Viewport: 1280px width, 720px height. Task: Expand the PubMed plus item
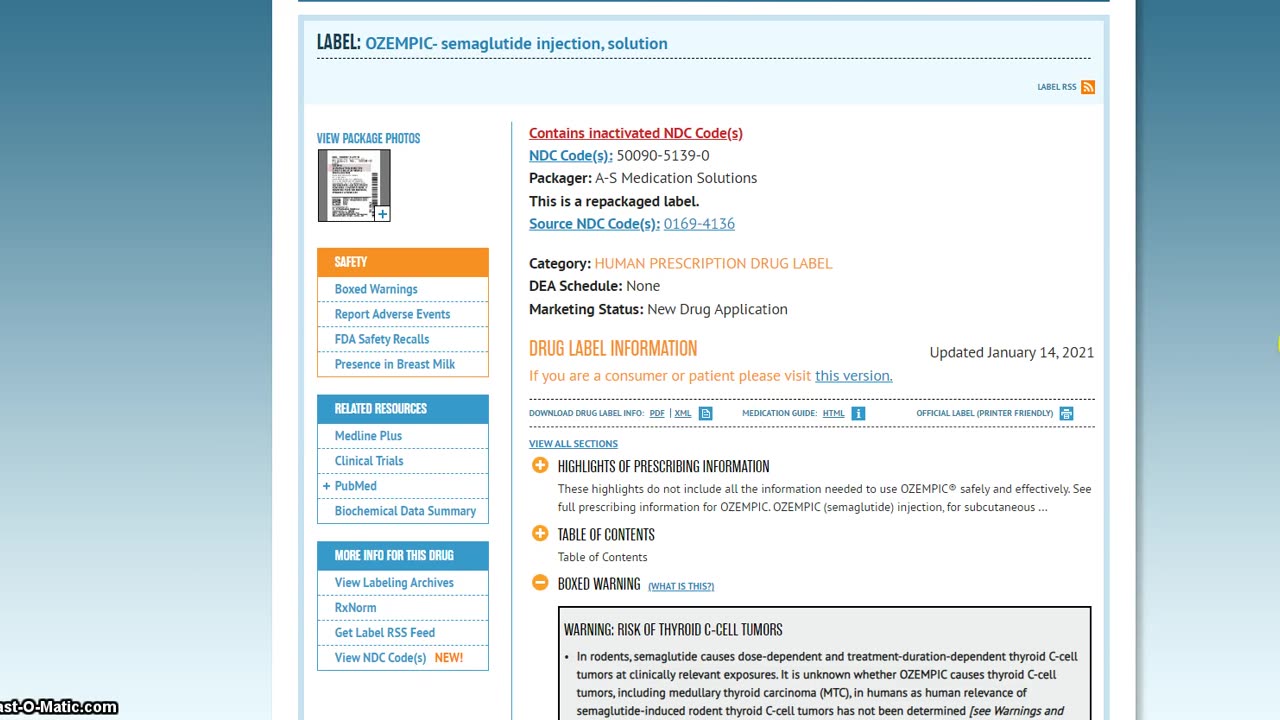tap(326, 486)
